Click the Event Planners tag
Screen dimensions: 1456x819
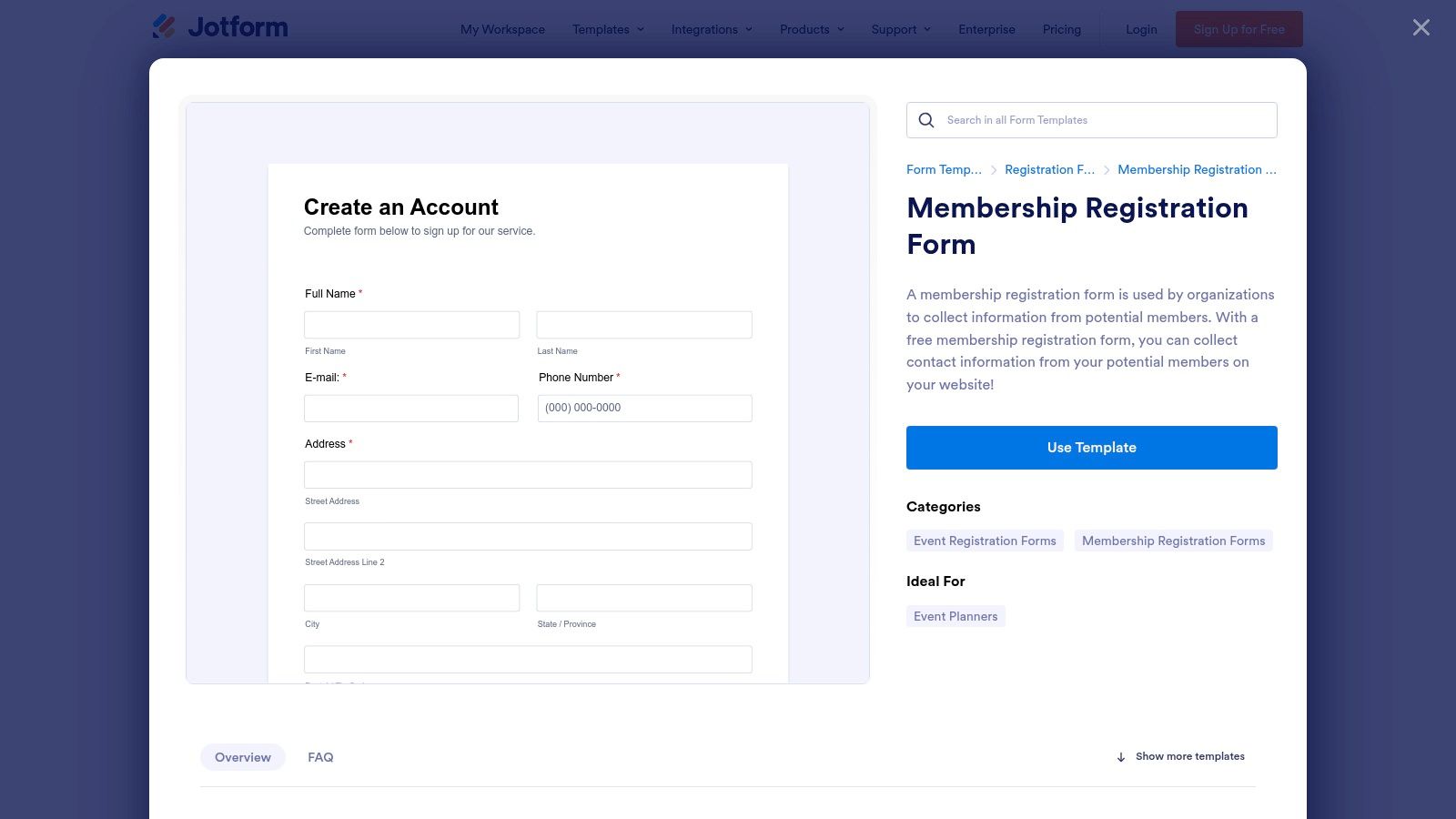[x=955, y=616]
